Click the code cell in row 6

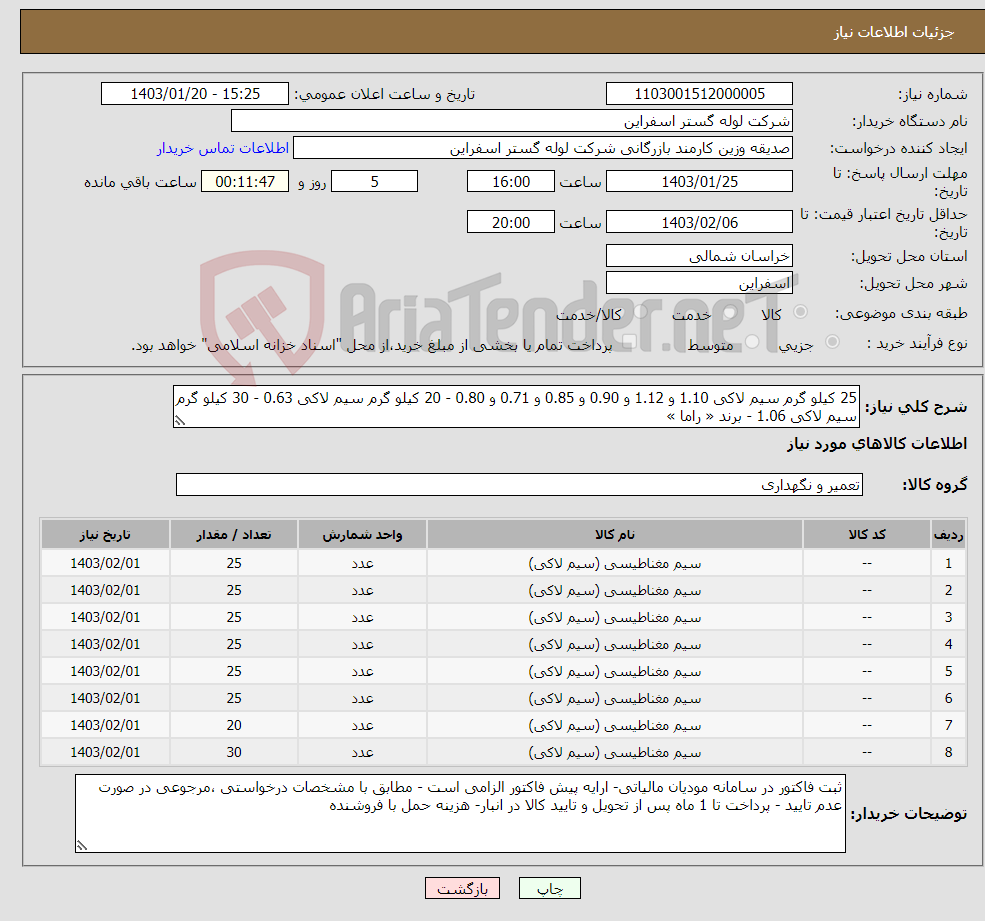(x=867, y=699)
